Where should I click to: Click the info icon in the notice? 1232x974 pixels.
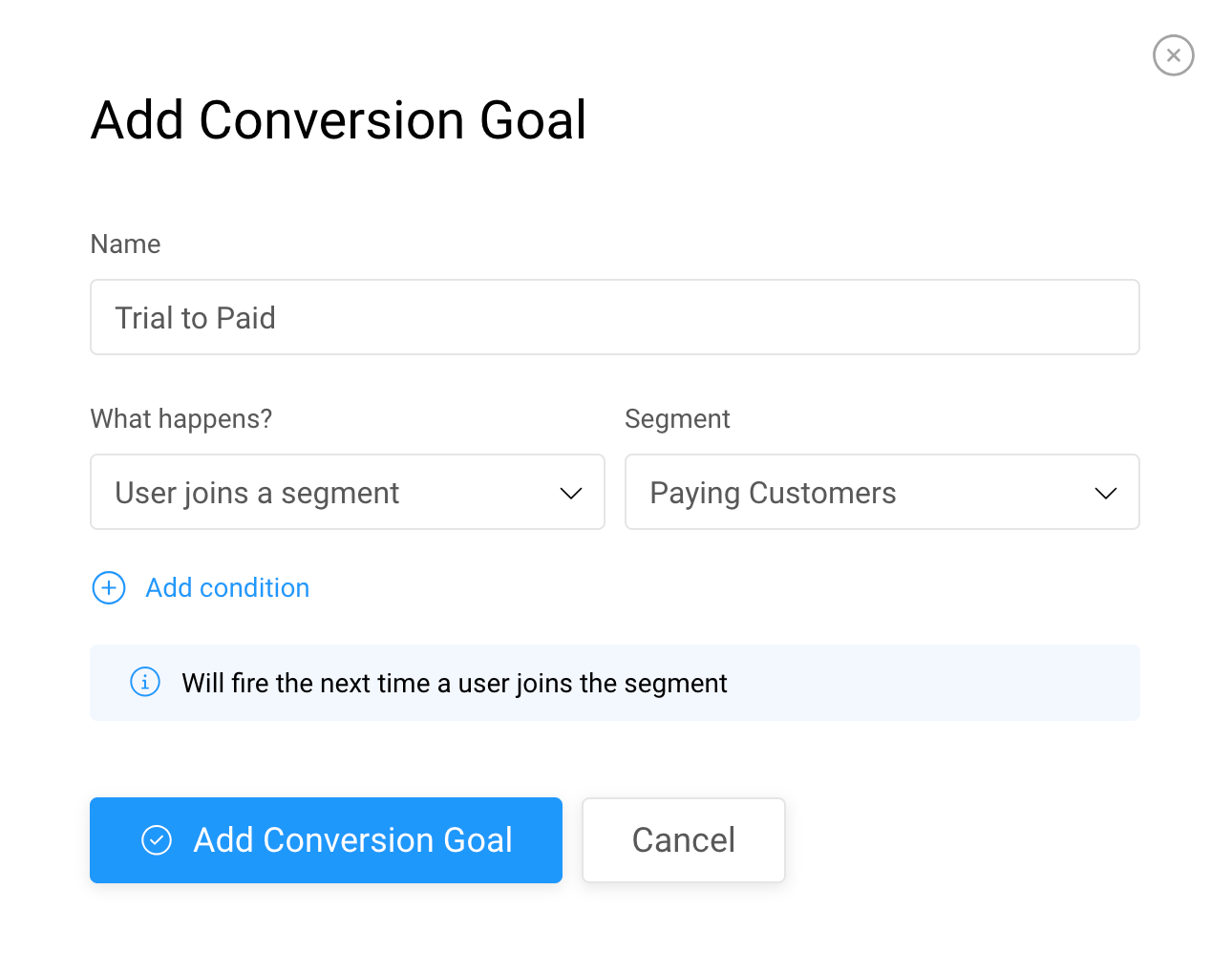(x=145, y=683)
